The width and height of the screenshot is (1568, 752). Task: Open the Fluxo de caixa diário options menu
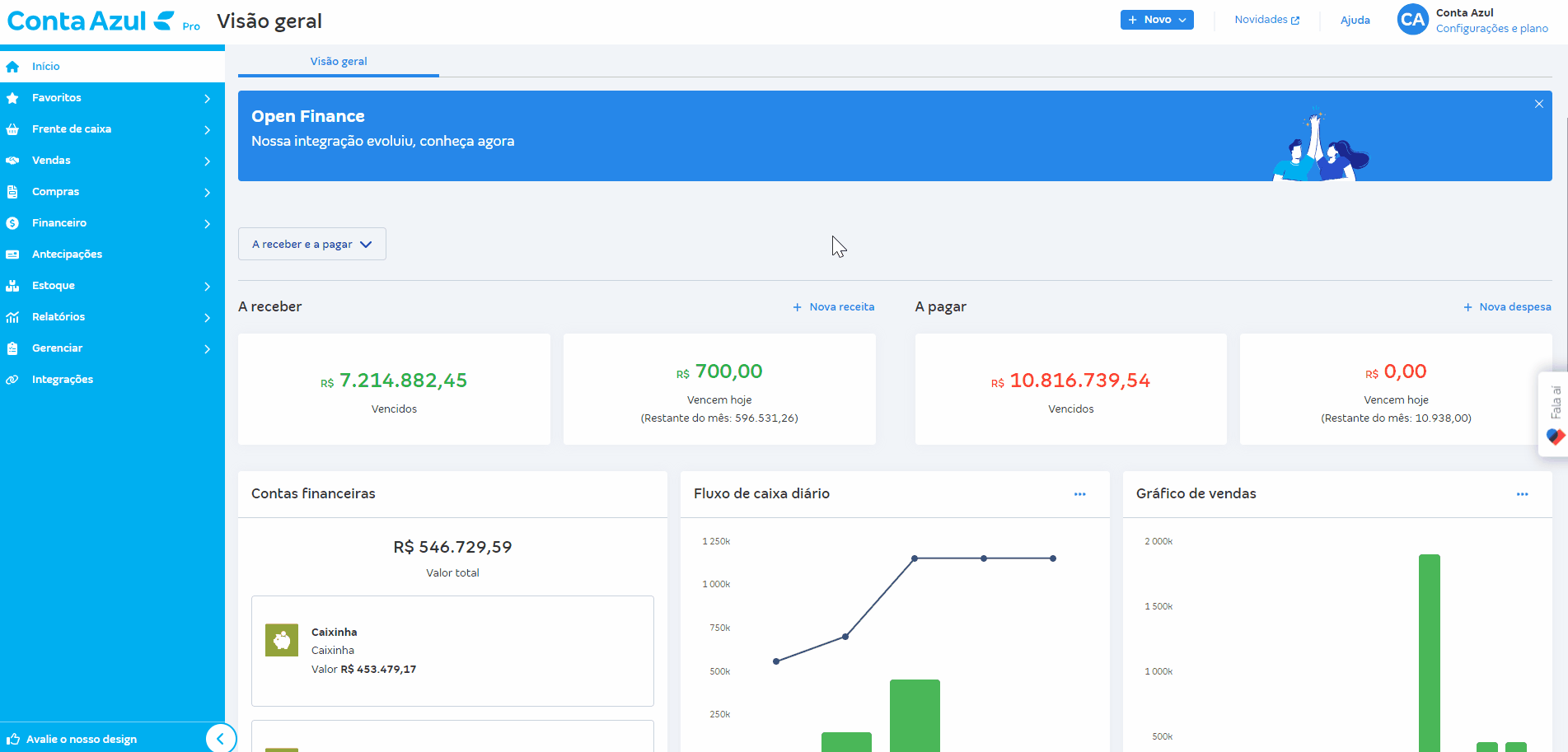(1080, 493)
